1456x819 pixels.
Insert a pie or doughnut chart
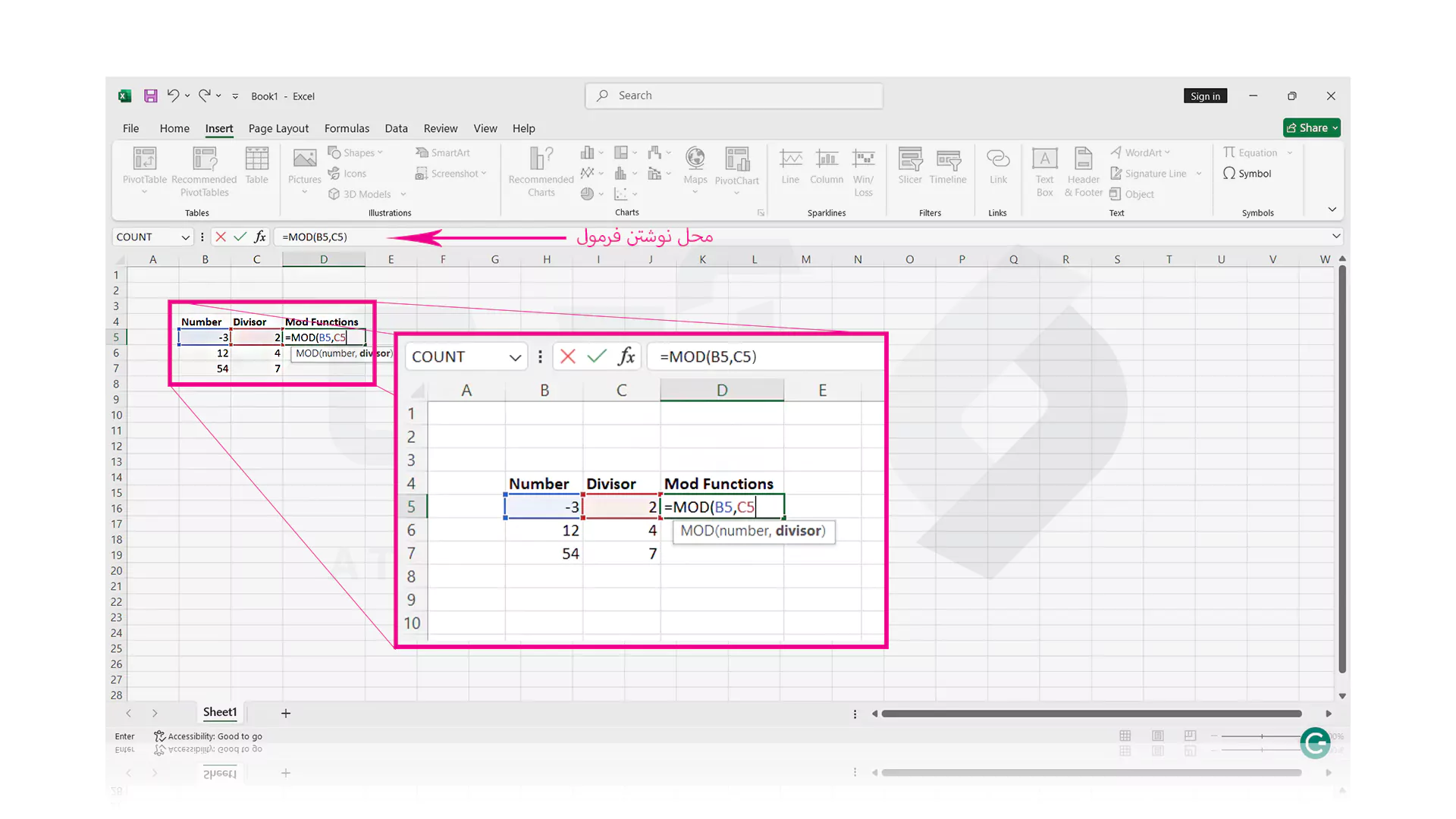(x=587, y=194)
